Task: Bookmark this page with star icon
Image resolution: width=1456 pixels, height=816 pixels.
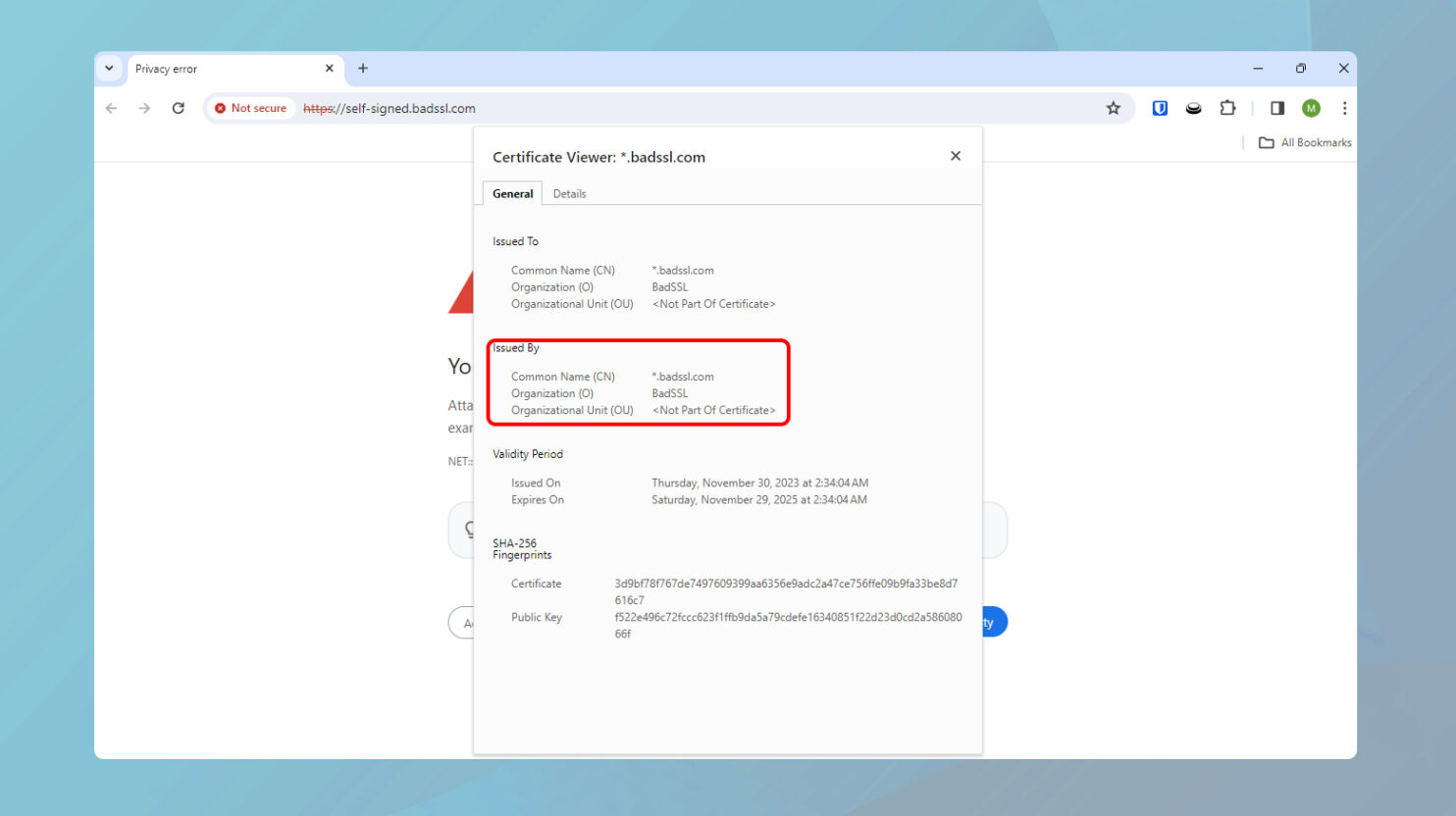Action: [x=1113, y=108]
